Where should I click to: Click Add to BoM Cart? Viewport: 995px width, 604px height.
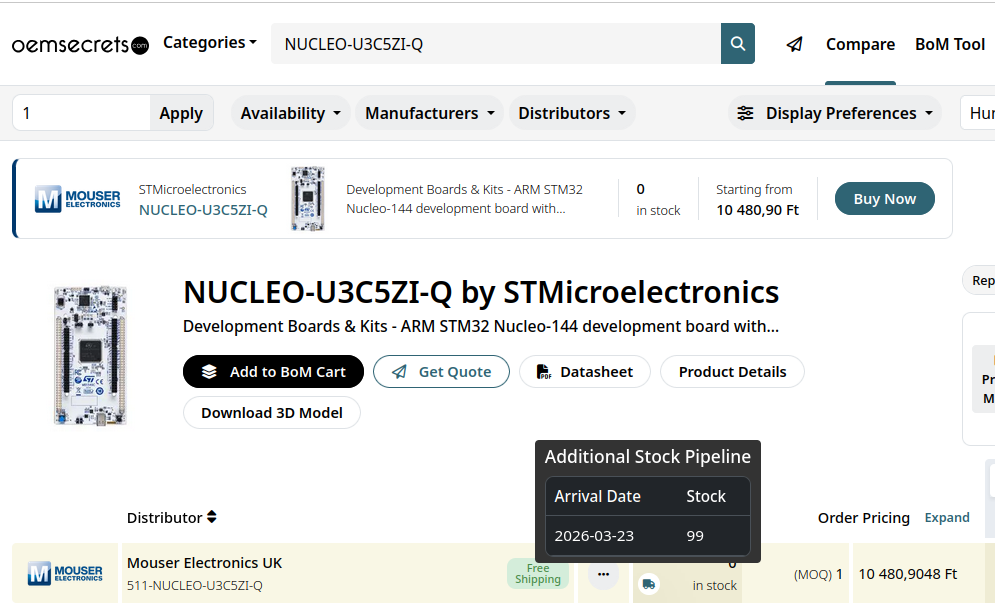point(273,372)
